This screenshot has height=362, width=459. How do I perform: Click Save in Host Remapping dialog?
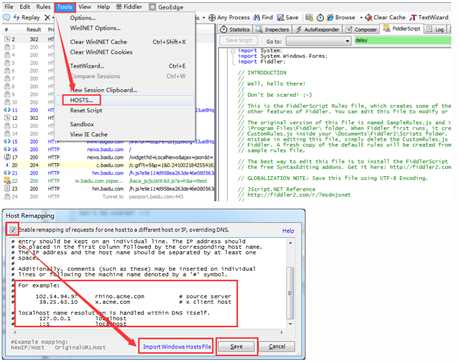pos(237,347)
